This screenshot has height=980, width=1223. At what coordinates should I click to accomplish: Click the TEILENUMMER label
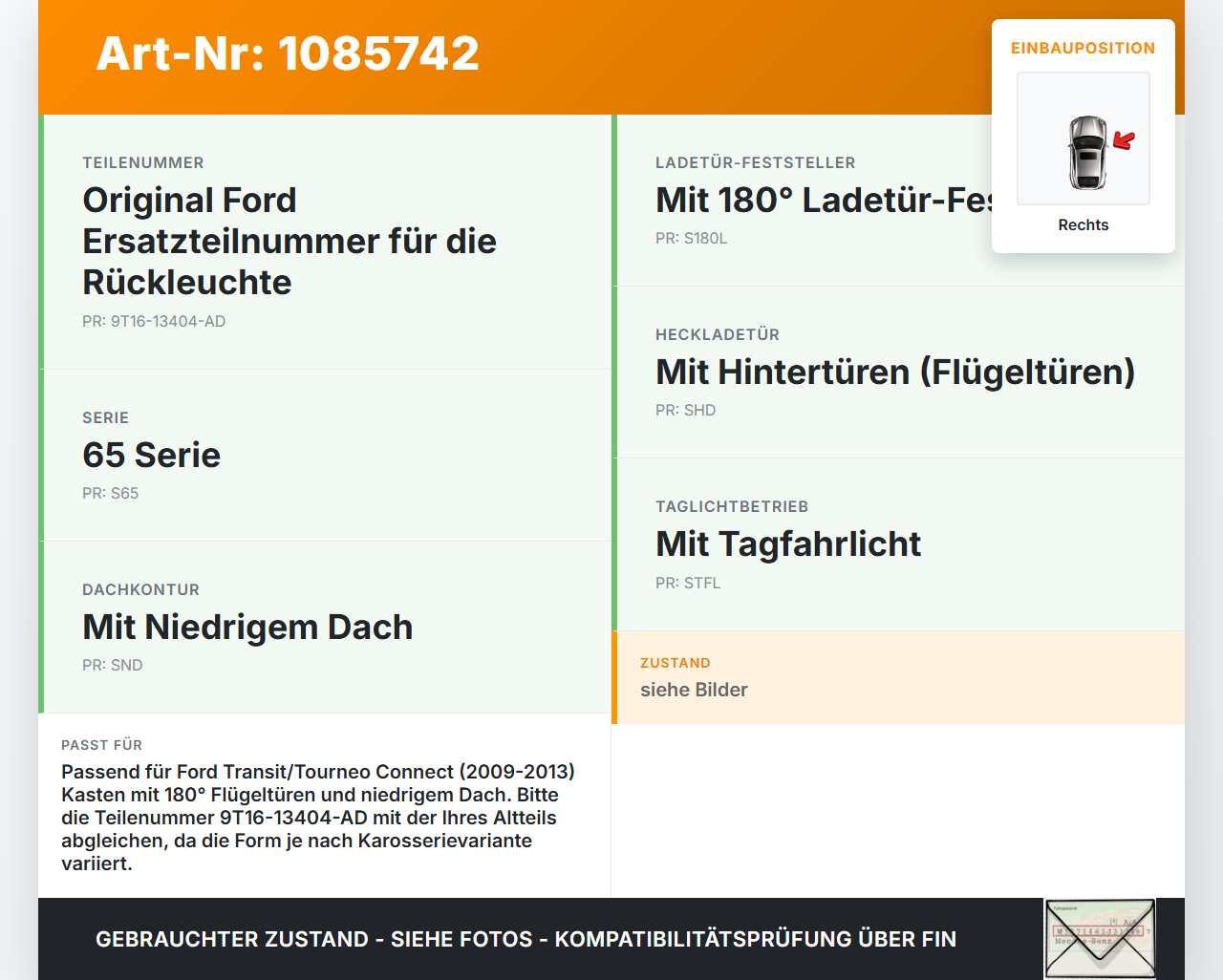pyautogui.click(x=143, y=163)
